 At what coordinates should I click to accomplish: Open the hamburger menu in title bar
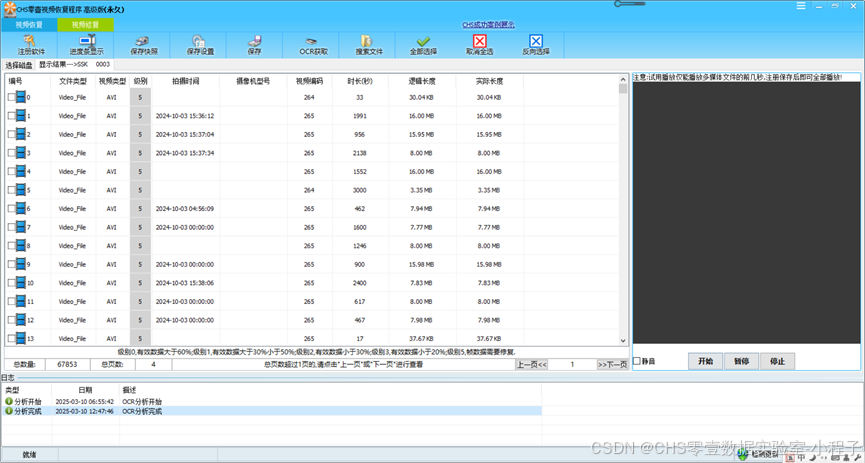click(x=801, y=6)
